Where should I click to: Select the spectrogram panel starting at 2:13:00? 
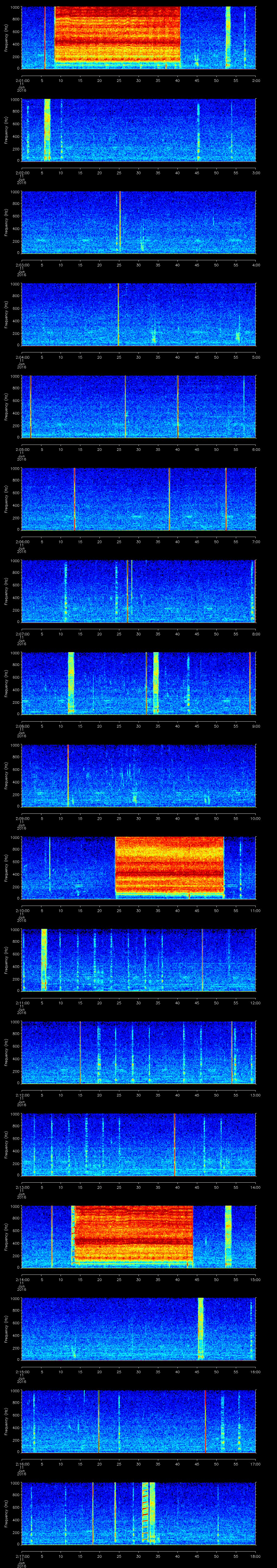point(138,1144)
